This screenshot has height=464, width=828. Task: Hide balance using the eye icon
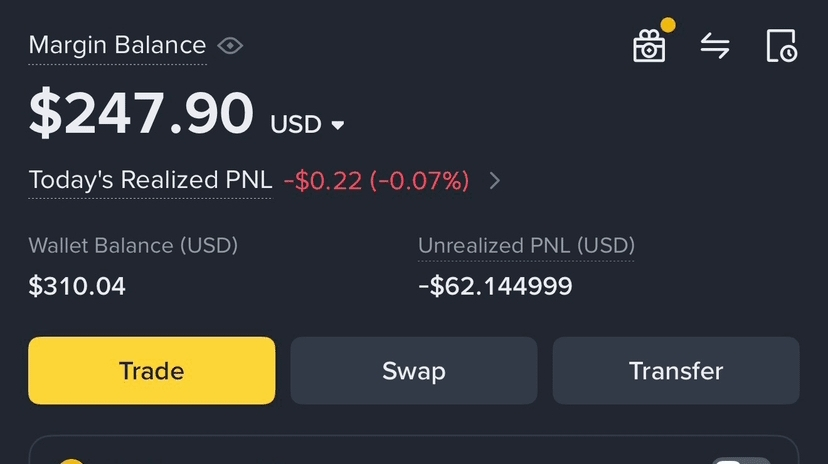click(x=231, y=46)
